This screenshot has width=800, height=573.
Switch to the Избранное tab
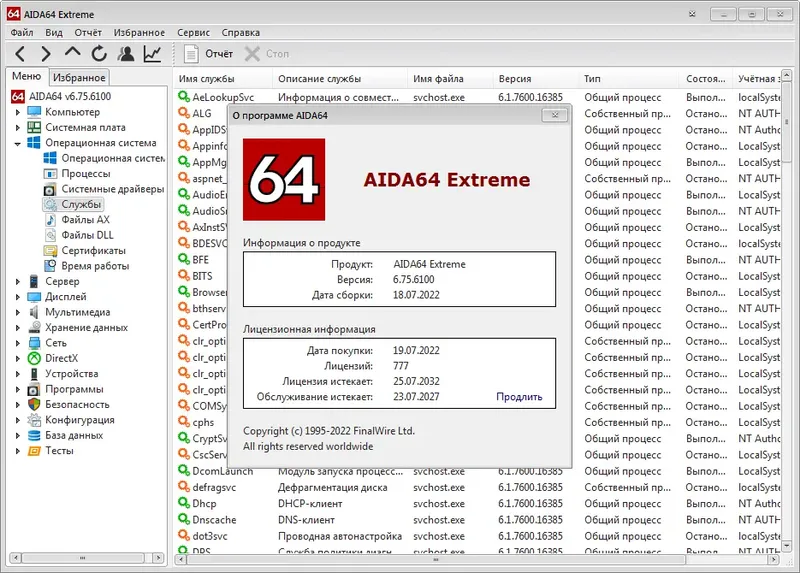point(79,78)
